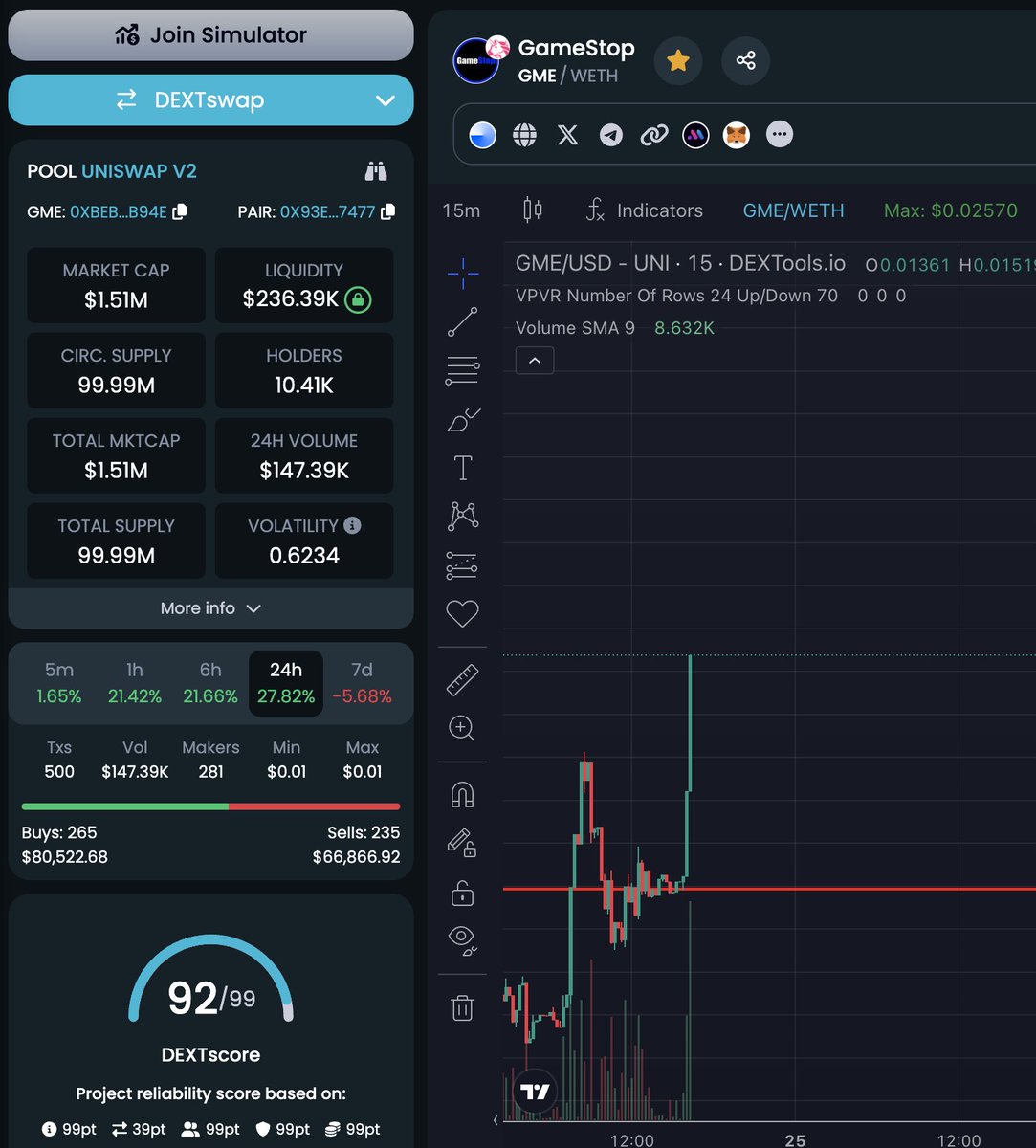Open GME address 0XBEB...B94E link
1036x1148 pixels.
click(119, 211)
